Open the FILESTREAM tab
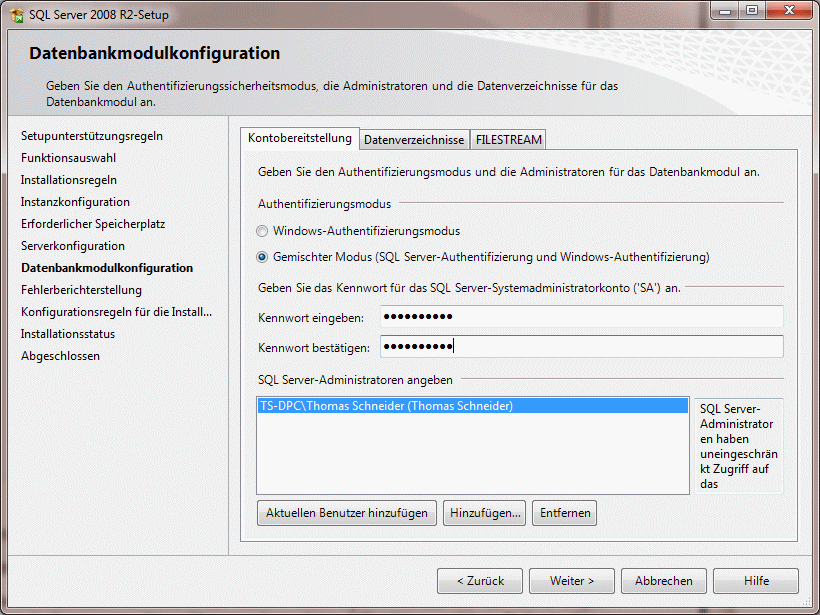The width and height of the screenshot is (820, 615). click(508, 140)
